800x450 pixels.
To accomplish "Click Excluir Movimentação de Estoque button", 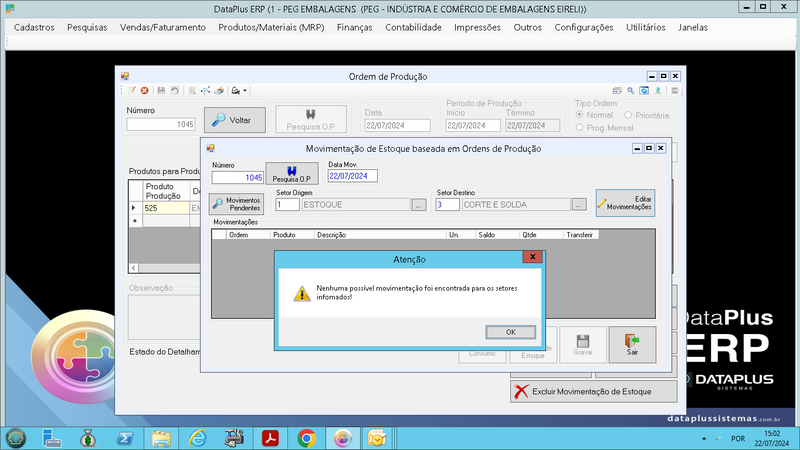I will pyautogui.click(x=594, y=391).
